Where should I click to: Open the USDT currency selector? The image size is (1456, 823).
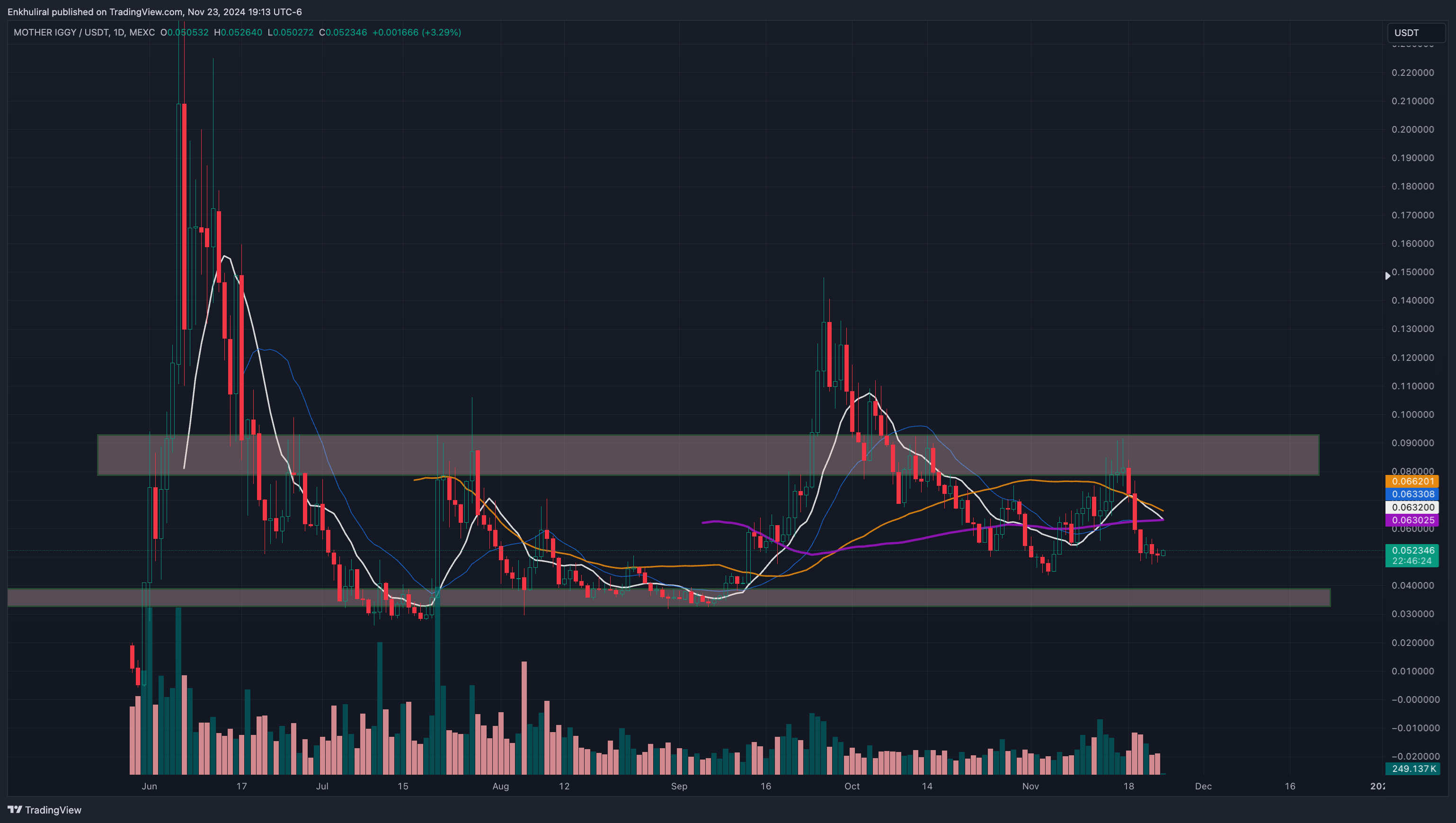pos(1416,33)
